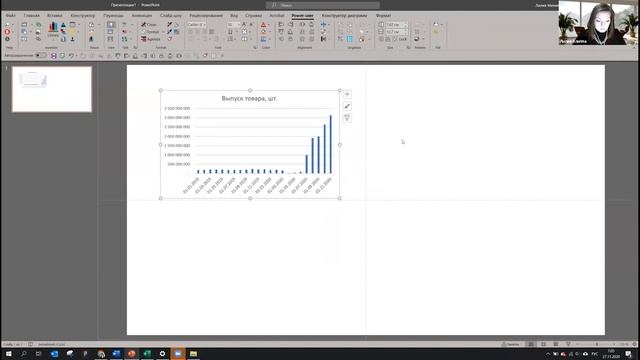Click the taskbar search icon
Image resolution: width=640 pixels, height=360 pixels.
click(x=24, y=354)
